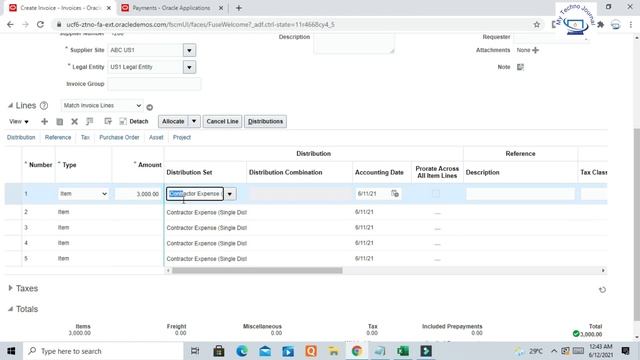
Task: Open Chrome extensions puzzle icon
Action: click(x=600, y=24)
